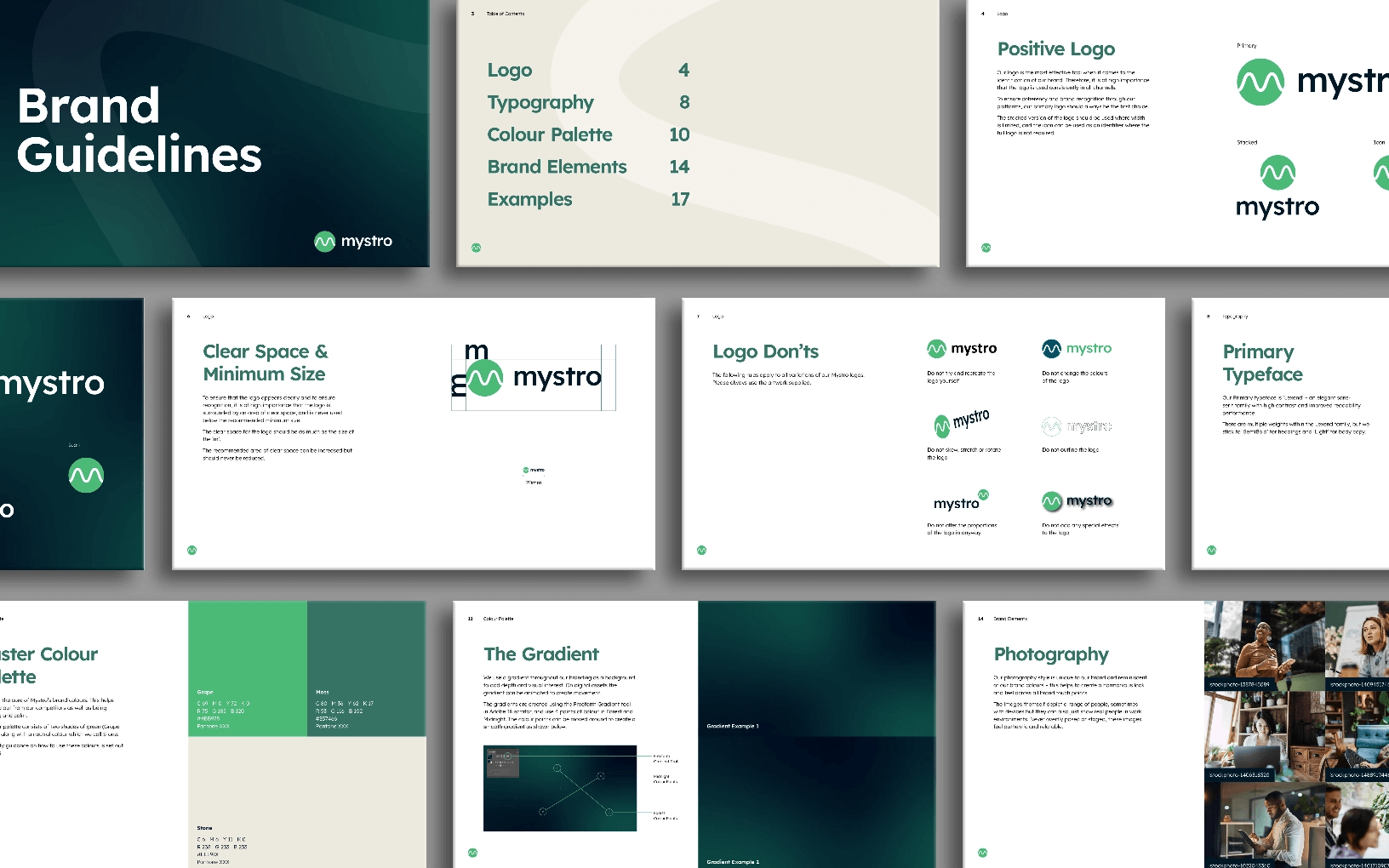Click the Freeform Gradient tool screenshot on The Gradient page
1389x868 pixels.
560,788
